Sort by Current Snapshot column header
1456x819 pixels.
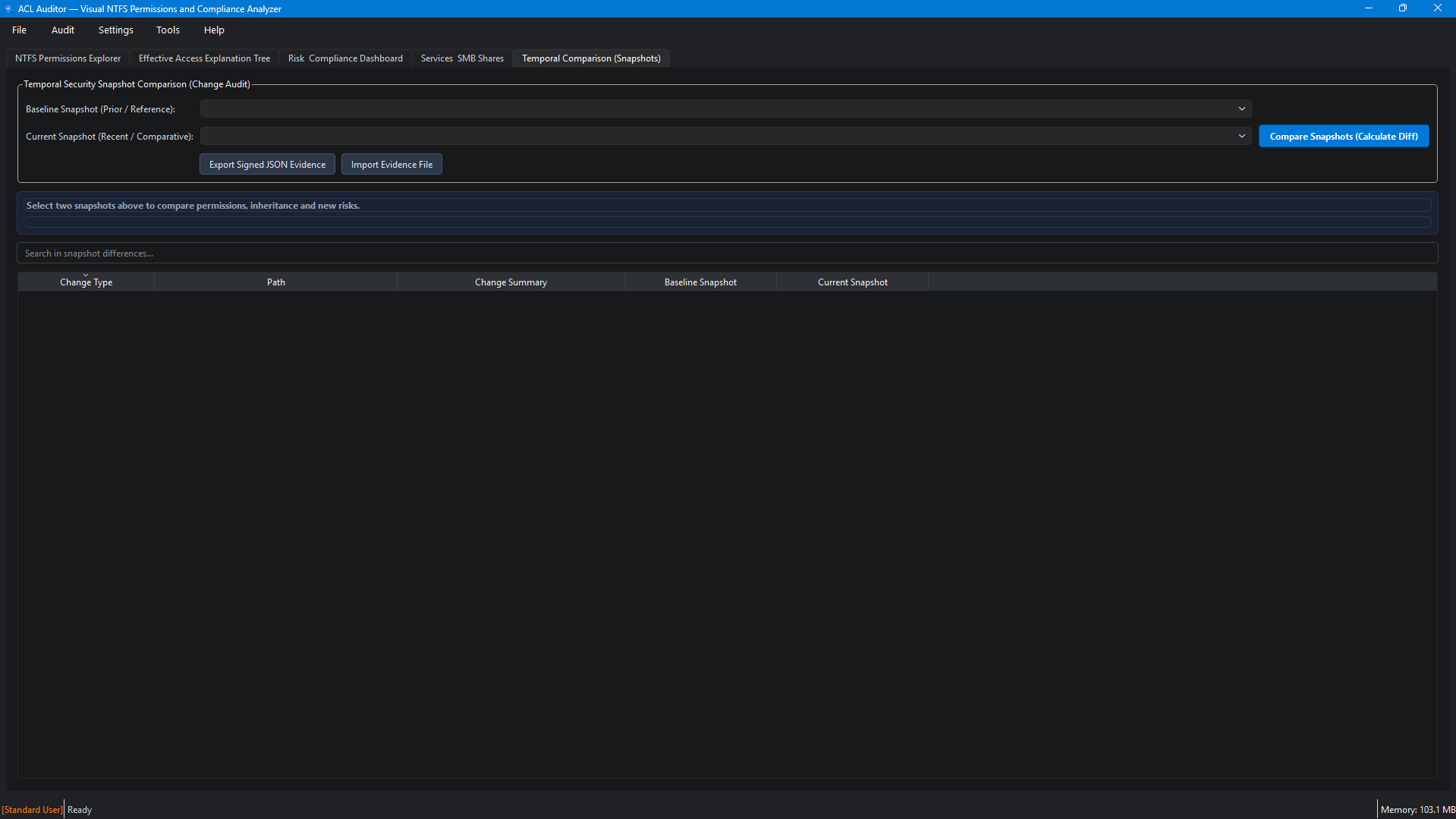click(852, 282)
